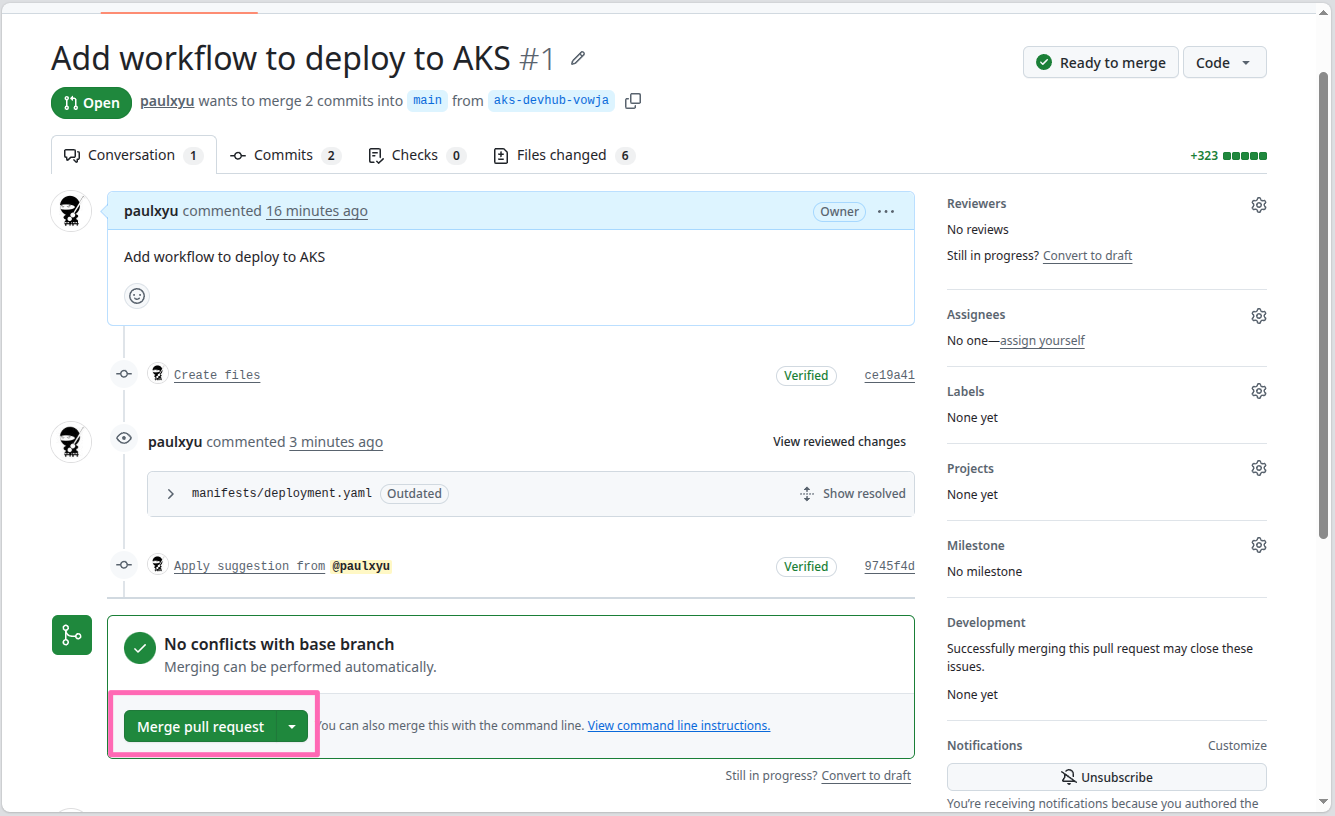Copy the branch name aks-devhub-vowja icon

(633, 101)
